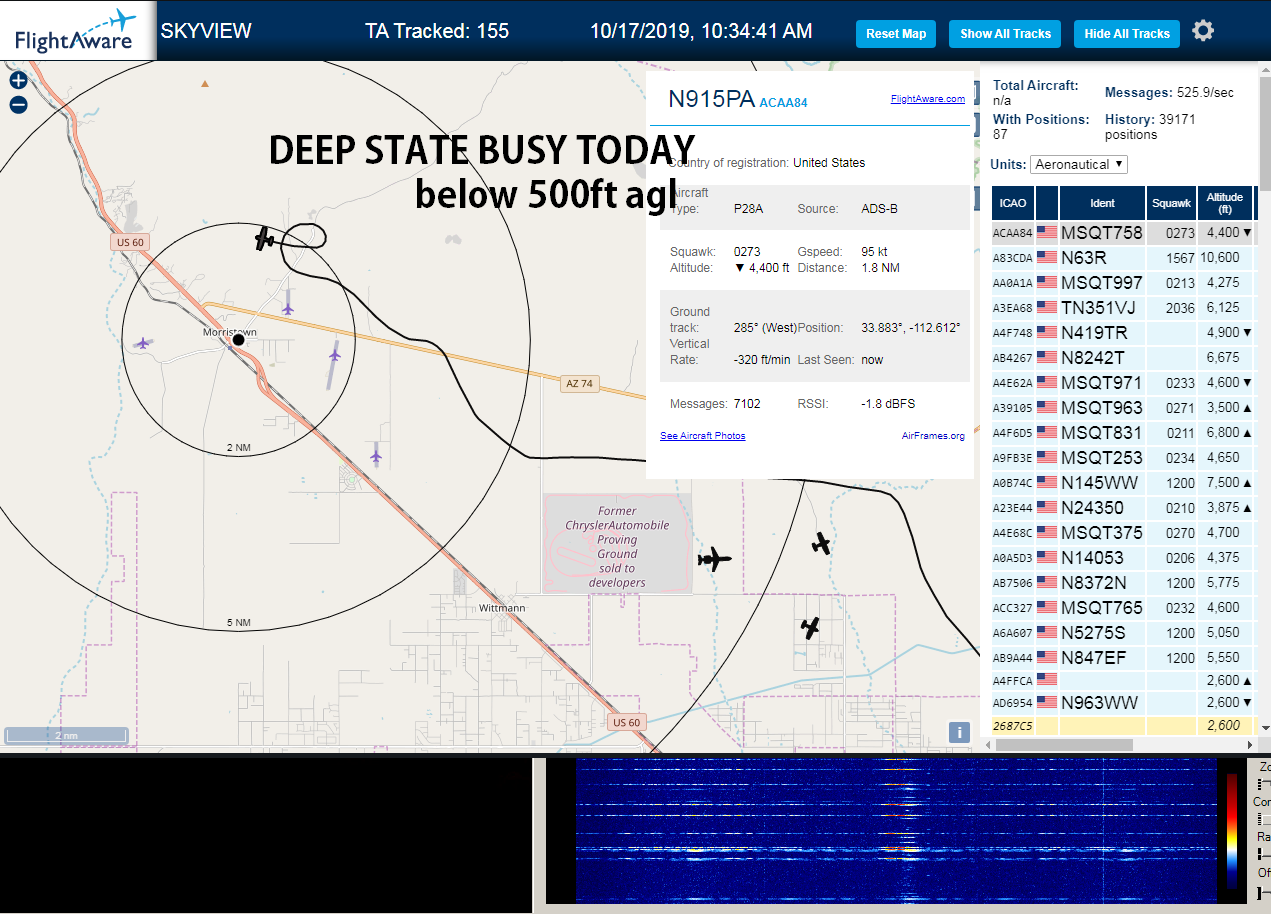Sort table by Ident column header
This screenshot has width=1271, height=915.
pos(1102,203)
